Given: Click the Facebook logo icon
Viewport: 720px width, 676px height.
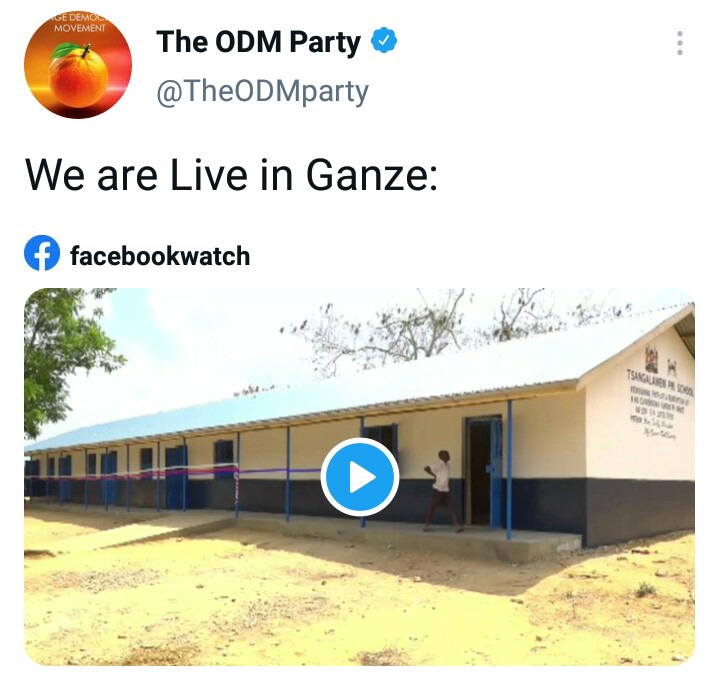Looking at the screenshot, I should point(42,253).
